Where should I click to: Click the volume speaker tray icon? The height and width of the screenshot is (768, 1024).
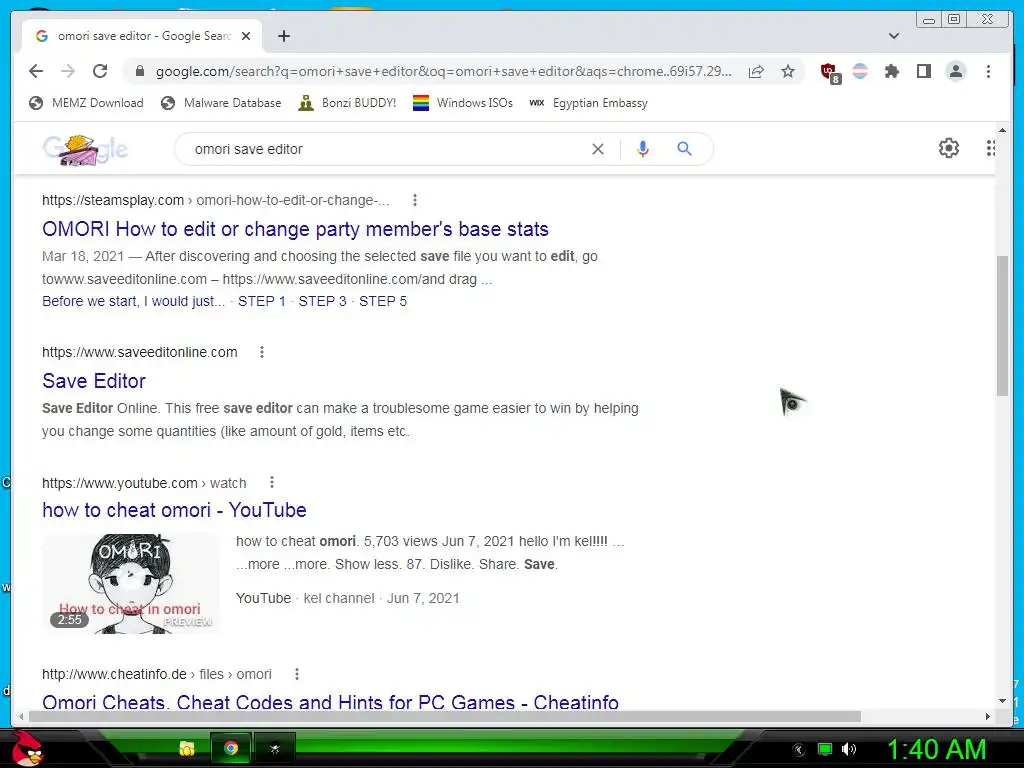pos(849,749)
